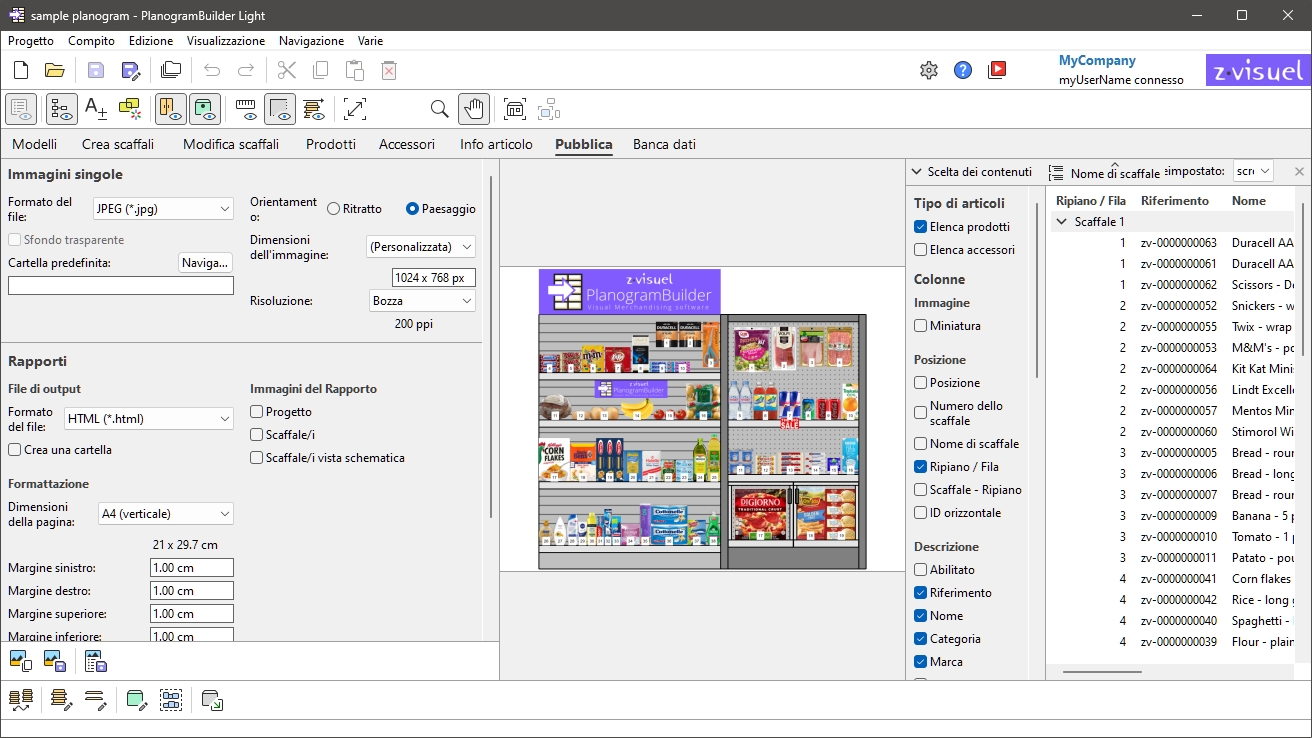Open help with the blue question mark icon

(x=963, y=70)
